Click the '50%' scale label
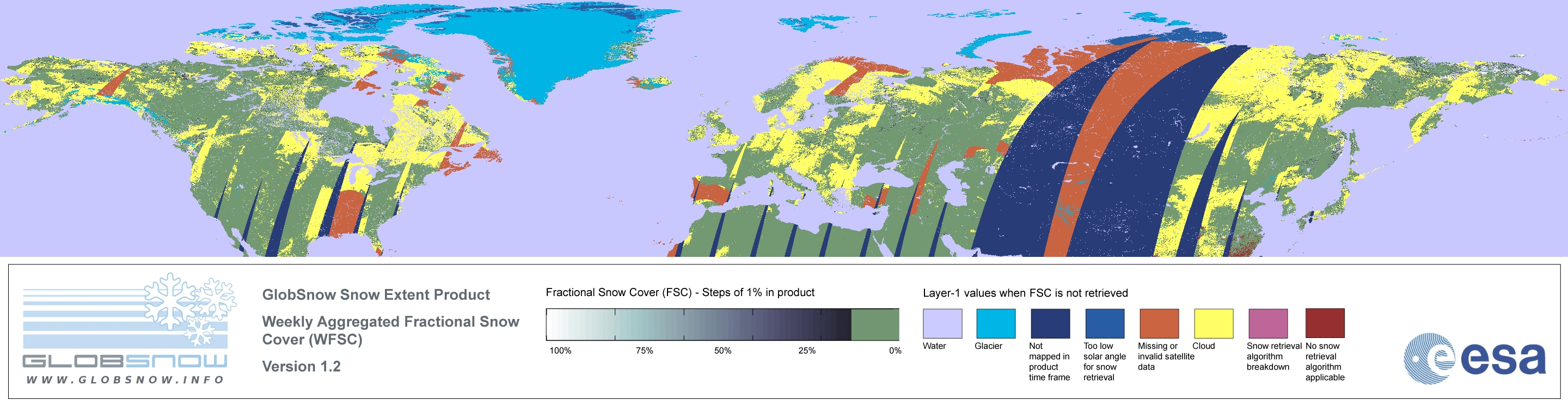The width and height of the screenshot is (1568, 406). tap(722, 350)
